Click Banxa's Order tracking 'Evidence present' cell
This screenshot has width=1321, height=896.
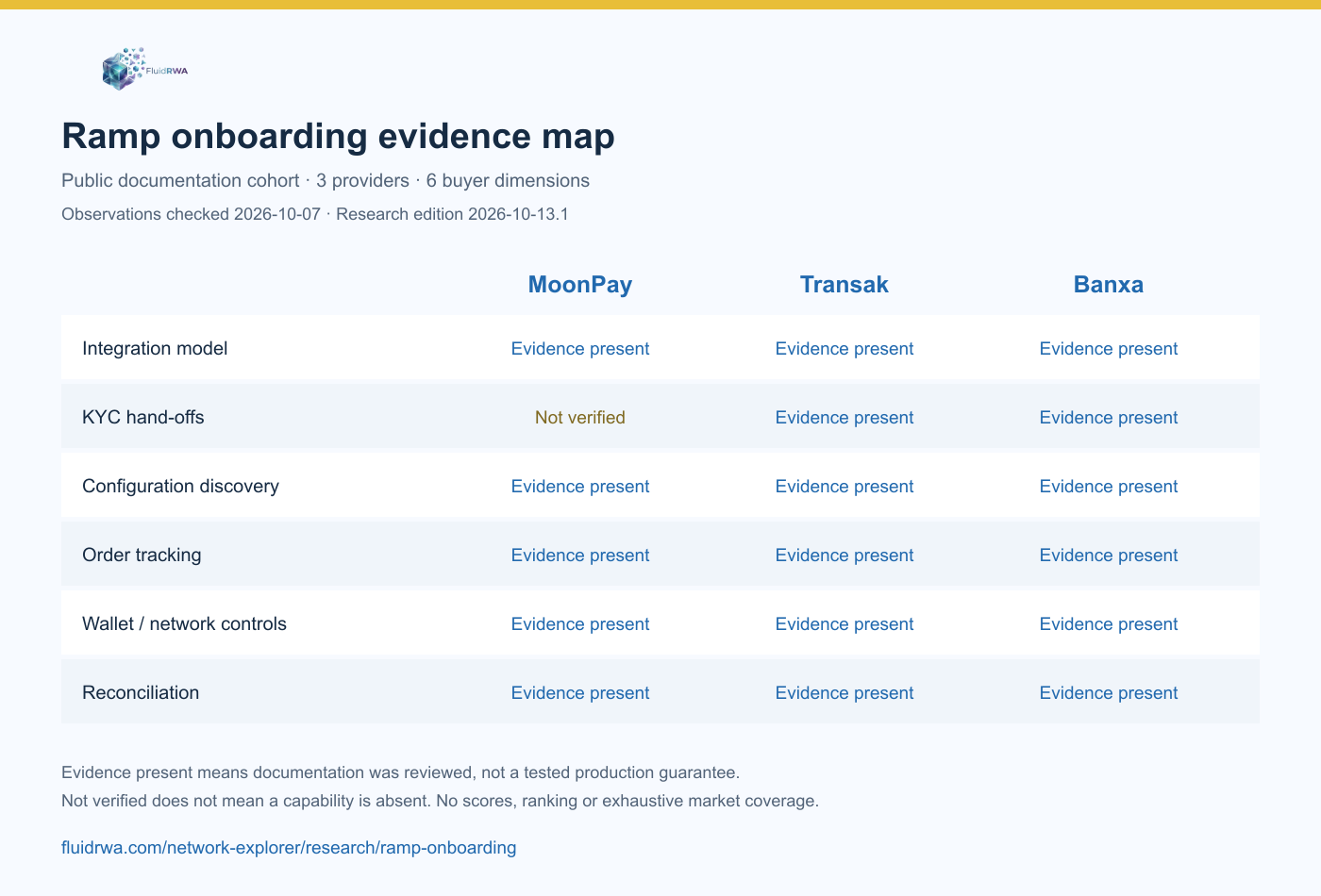(1109, 555)
